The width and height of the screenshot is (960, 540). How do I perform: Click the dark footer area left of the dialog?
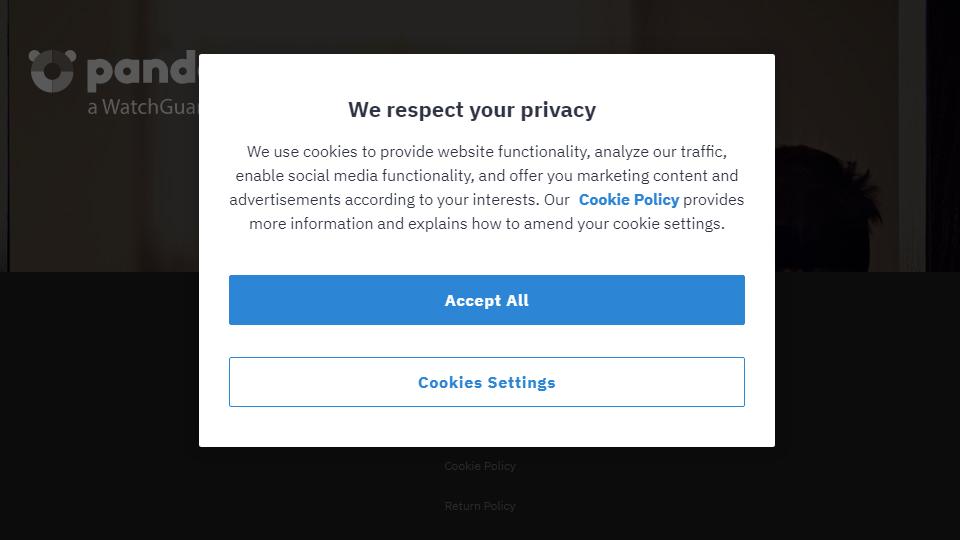[99, 404]
